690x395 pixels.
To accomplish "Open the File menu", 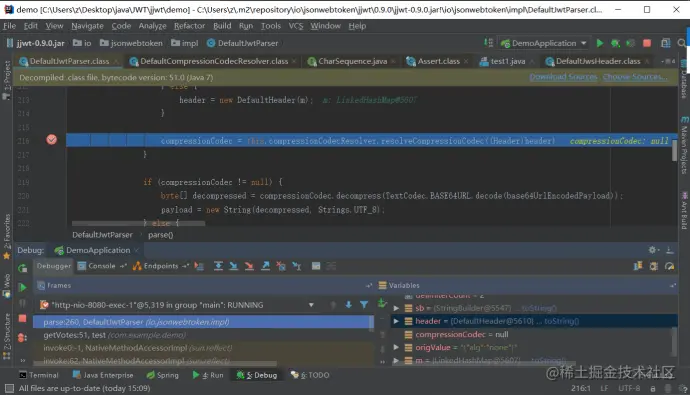I will click(9, 26).
